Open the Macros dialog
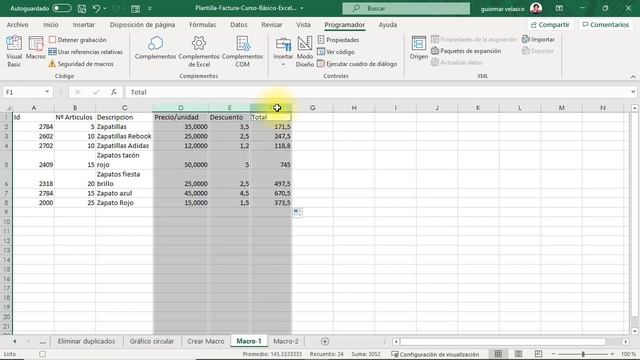The image size is (640, 360). [36, 48]
